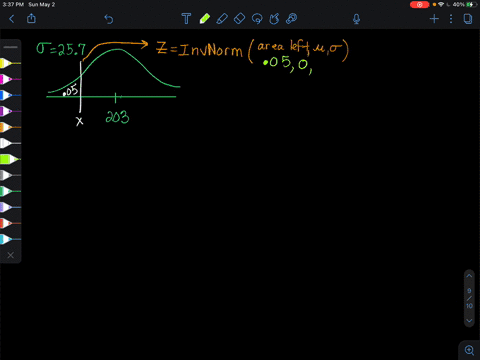Viewport: 480px width, 360px height.
Task: Choose the cyan highlighter
Action: point(10,239)
